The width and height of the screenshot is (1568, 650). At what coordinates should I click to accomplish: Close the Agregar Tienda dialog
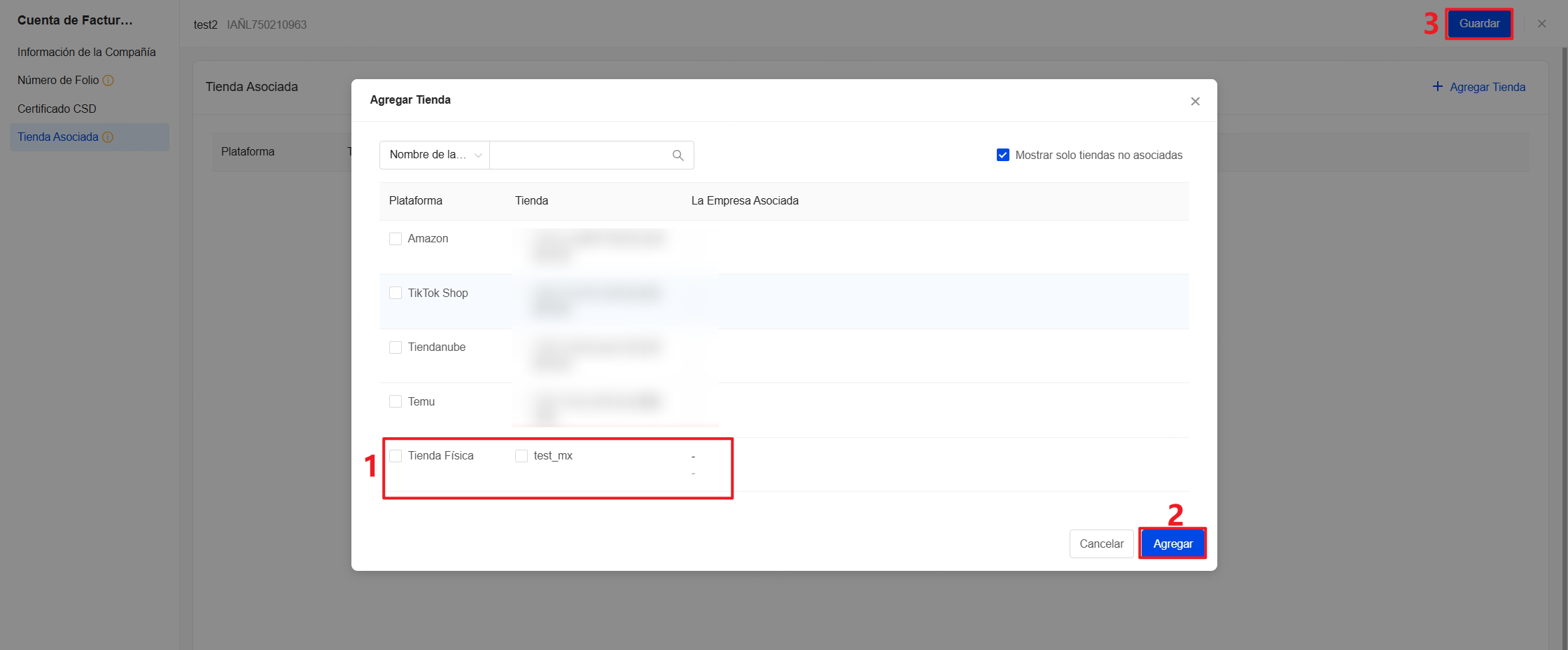pos(1195,102)
